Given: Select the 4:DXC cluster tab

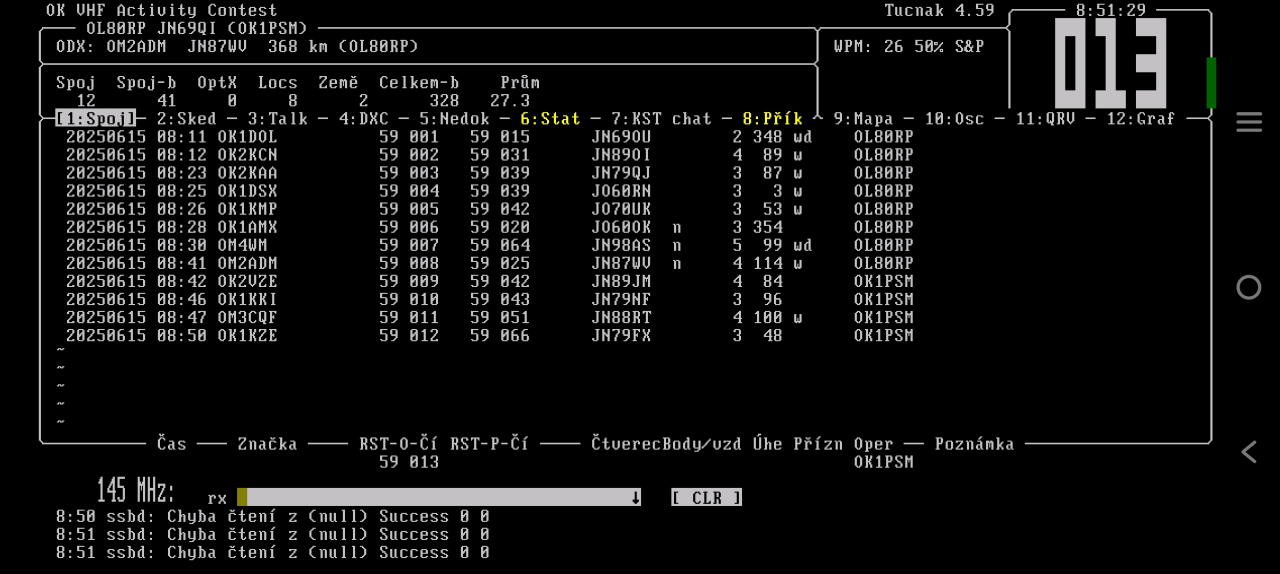Looking at the screenshot, I should pyautogui.click(x=363, y=119).
